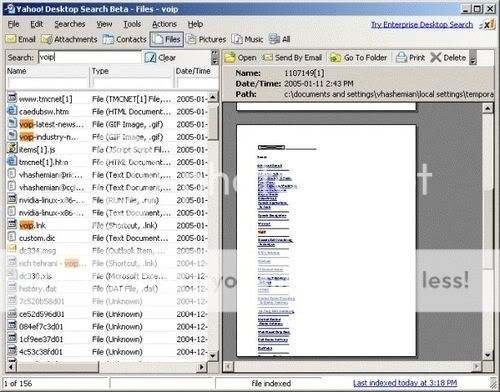Viewport: 500px width, 392px height.
Task: Click the Type column filter field
Action: [x=132, y=83]
